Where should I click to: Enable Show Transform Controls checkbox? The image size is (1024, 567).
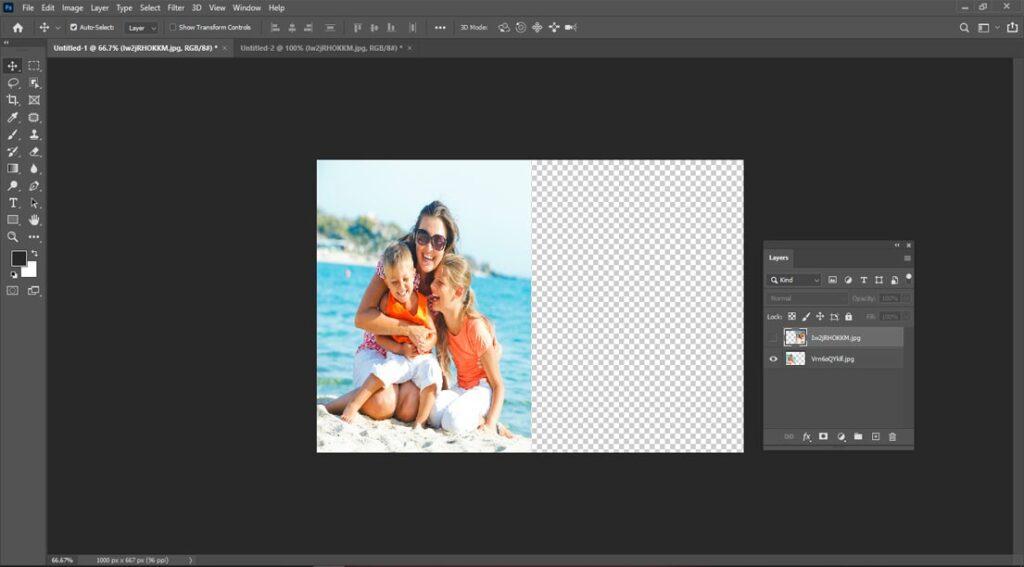coord(173,27)
